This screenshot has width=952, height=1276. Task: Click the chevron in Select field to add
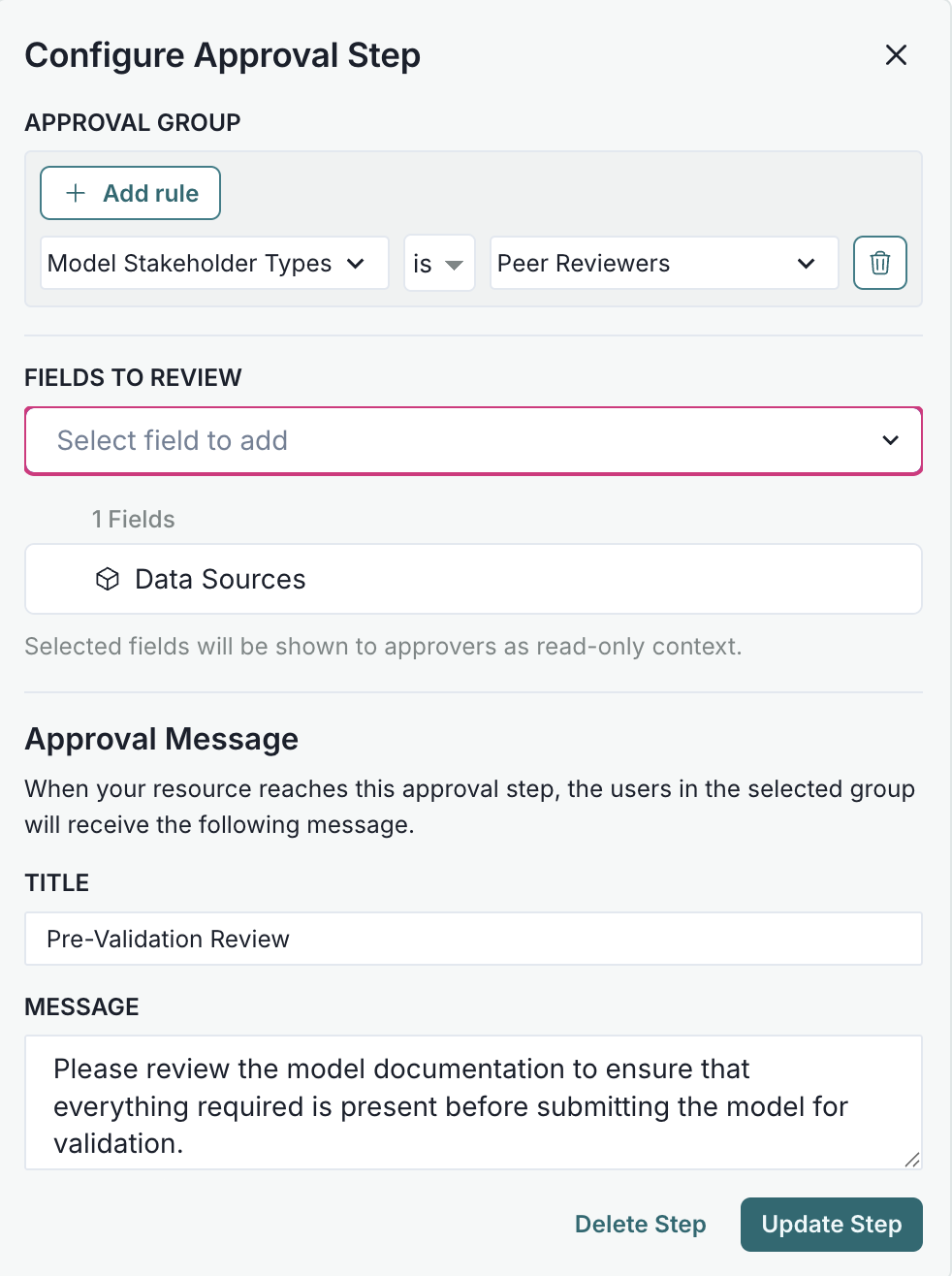coord(890,440)
